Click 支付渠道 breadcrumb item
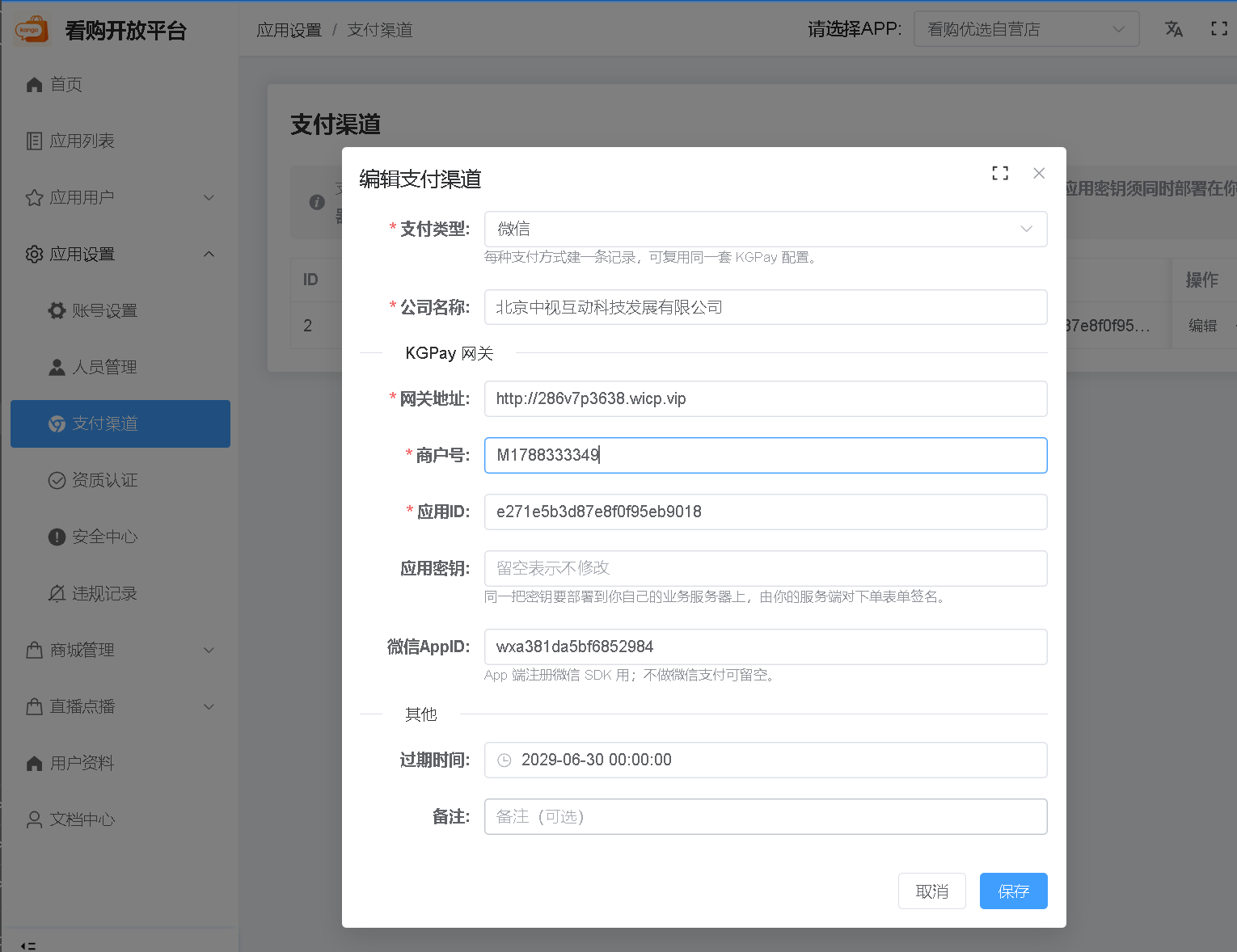 pos(380,30)
